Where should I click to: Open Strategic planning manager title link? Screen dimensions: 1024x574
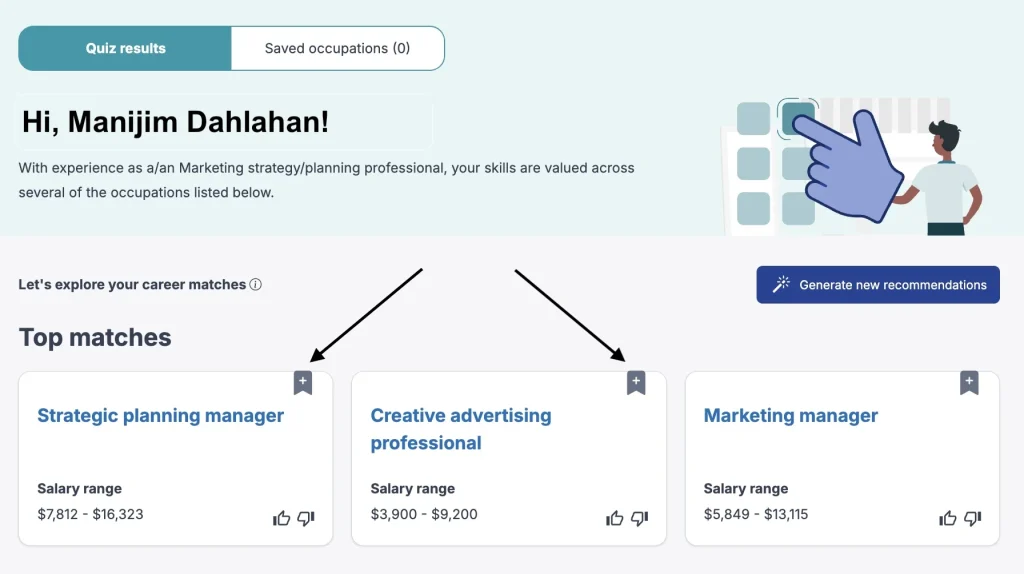pyautogui.click(x=160, y=416)
